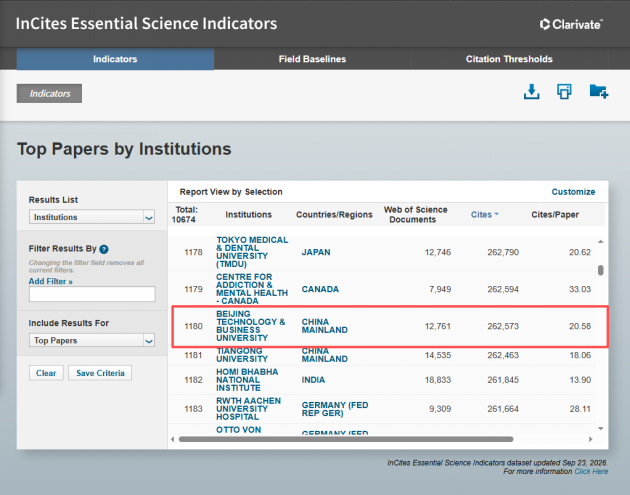Screen dimensions: 630x495
Task: Click the Institutions column header
Action: 248,215
